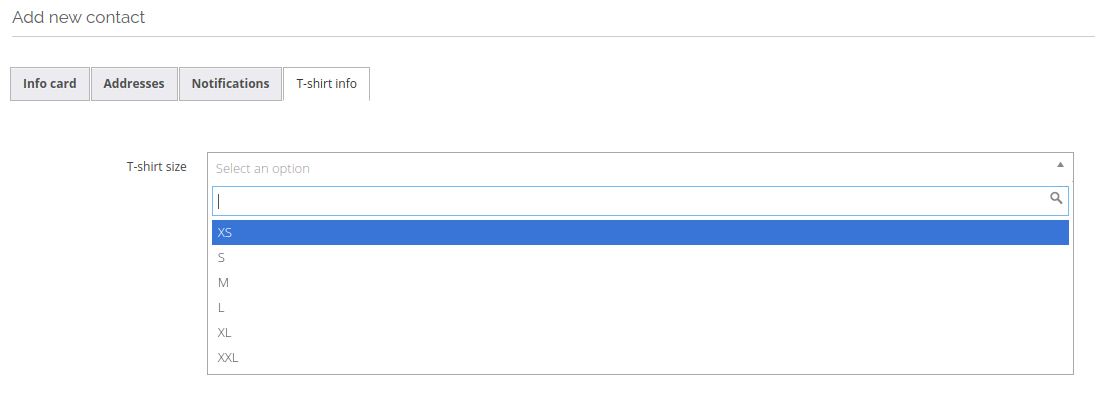The width and height of the screenshot is (1095, 393).
Task: Click the blue highlighted row right of XS
Action: [x=649, y=232]
